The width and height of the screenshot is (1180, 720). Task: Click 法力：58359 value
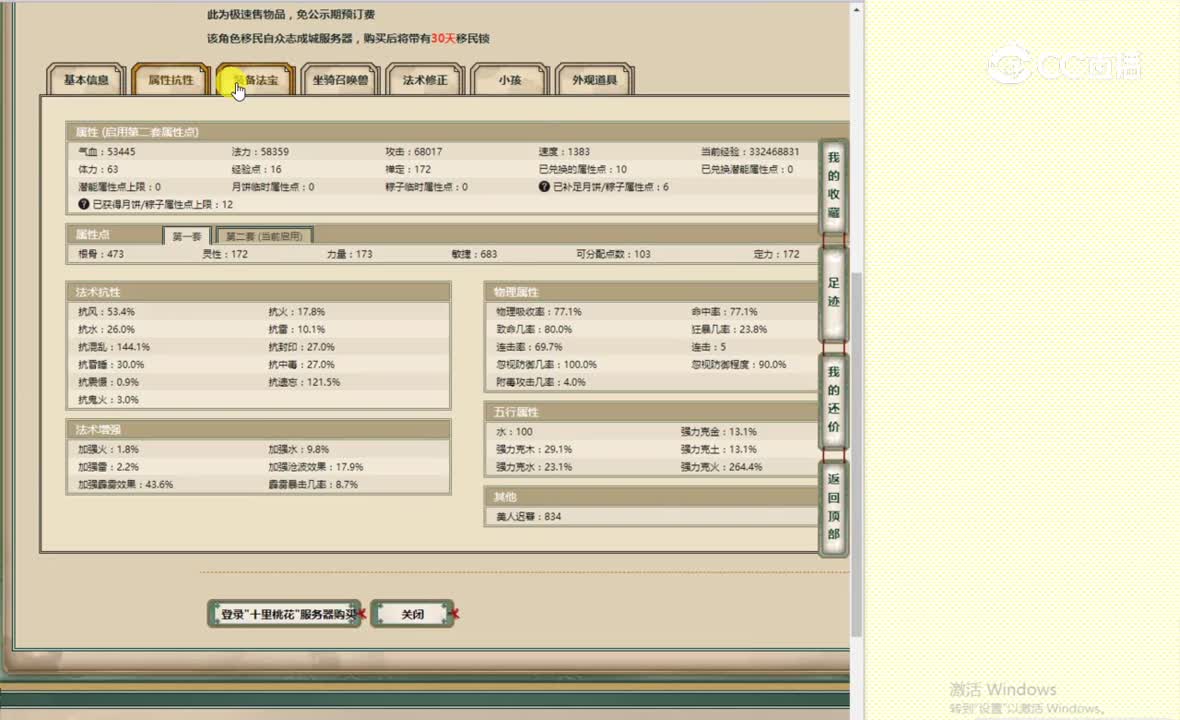coord(260,151)
